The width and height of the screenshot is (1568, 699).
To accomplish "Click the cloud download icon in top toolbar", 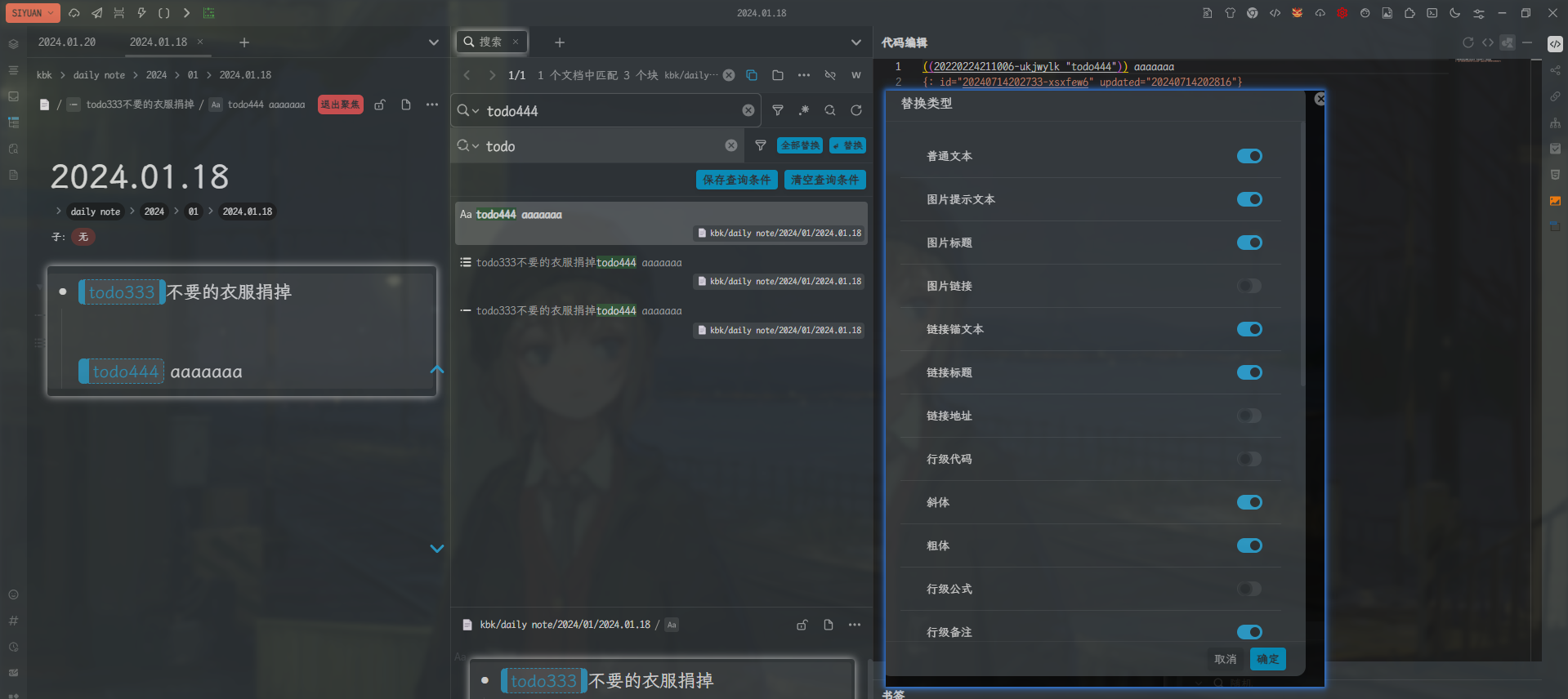I will (x=1320, y=13).
